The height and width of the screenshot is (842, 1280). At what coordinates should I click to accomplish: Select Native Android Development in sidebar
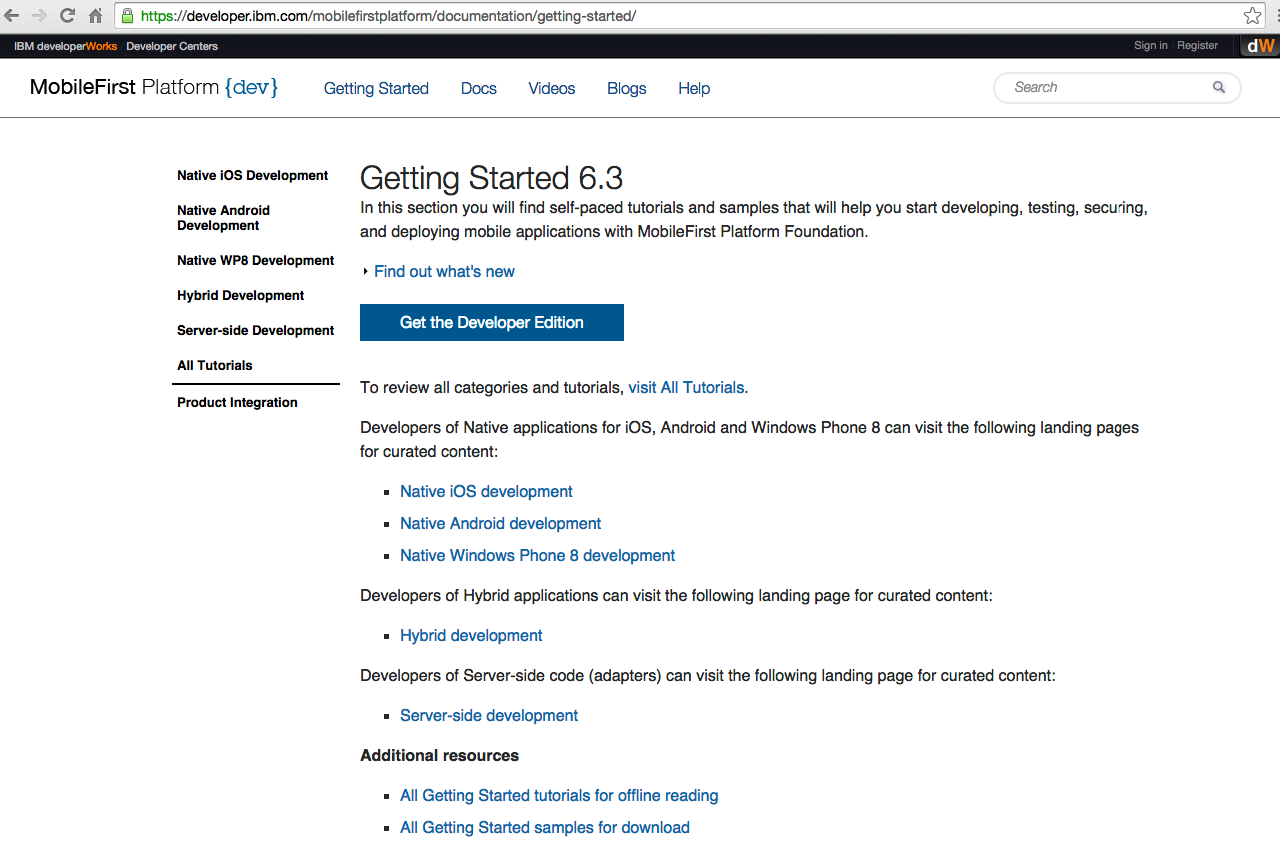pyautogui.click(x=224, y=218)
